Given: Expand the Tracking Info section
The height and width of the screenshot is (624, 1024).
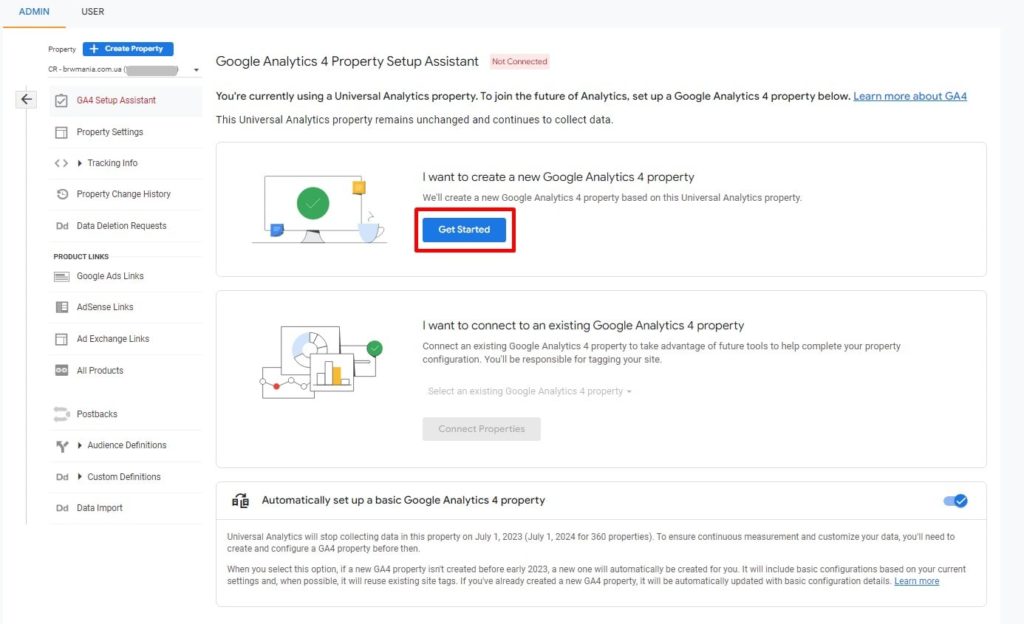Looking at the screenshot, I should coord(112,162).
